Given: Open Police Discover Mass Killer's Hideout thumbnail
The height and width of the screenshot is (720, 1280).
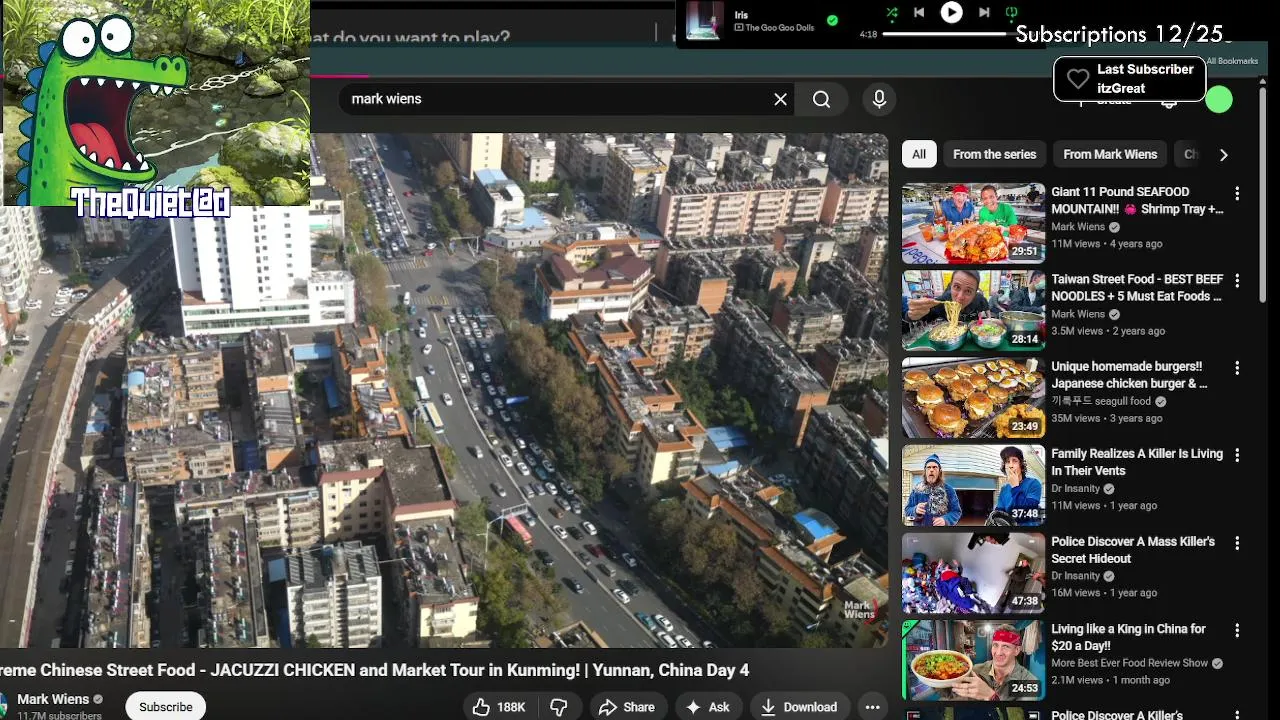Looking at the screenshot, I should point(973,573).
